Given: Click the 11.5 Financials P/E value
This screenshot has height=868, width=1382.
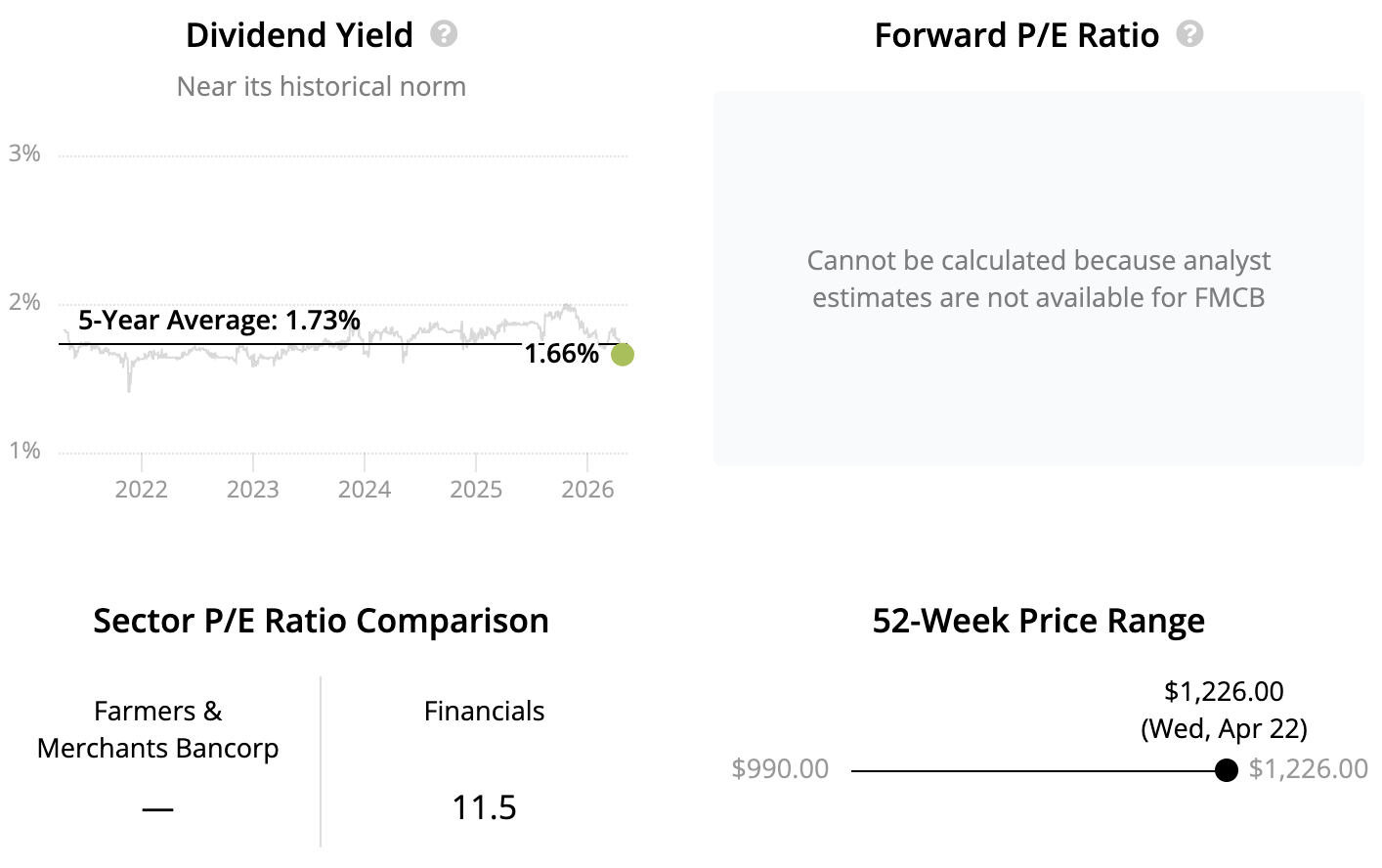Looking at the screenshot, I should [484, 807].
